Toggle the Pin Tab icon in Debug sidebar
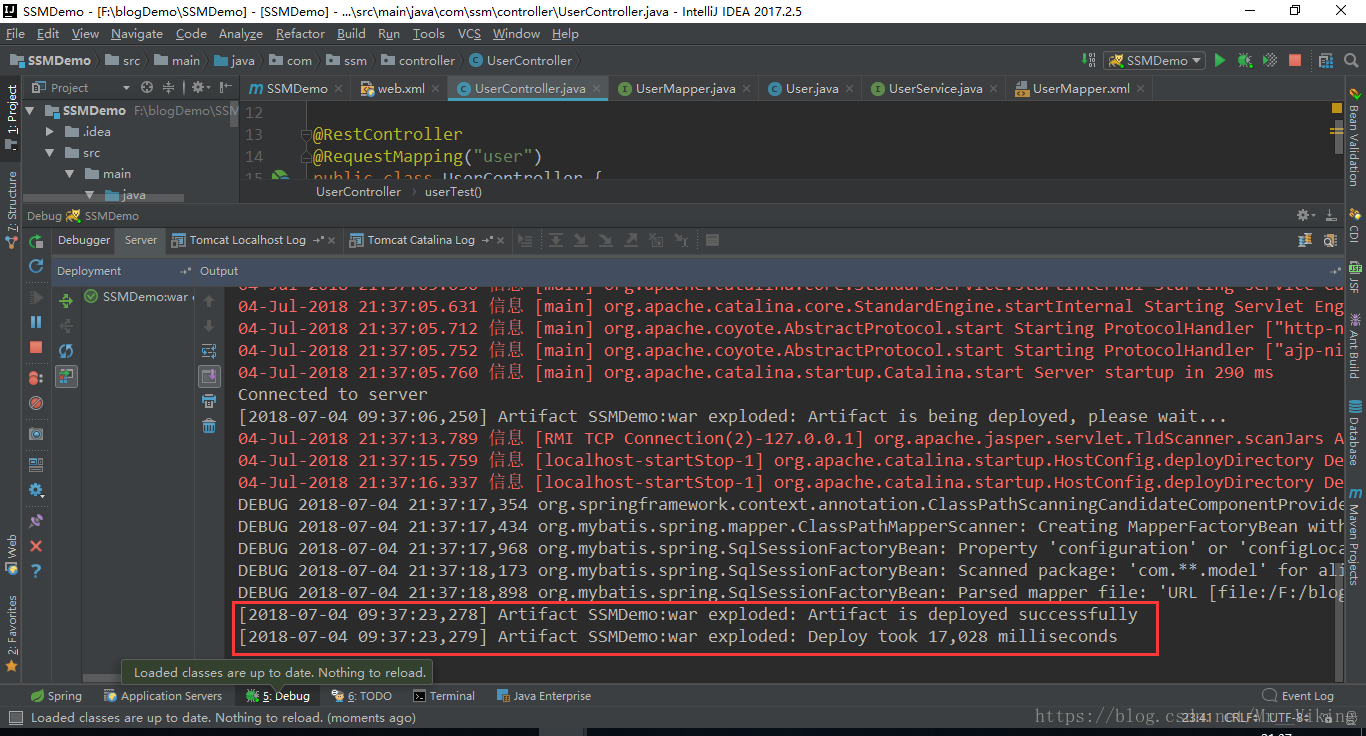Viewport: 1366px width, 736px height. [36, 521]
